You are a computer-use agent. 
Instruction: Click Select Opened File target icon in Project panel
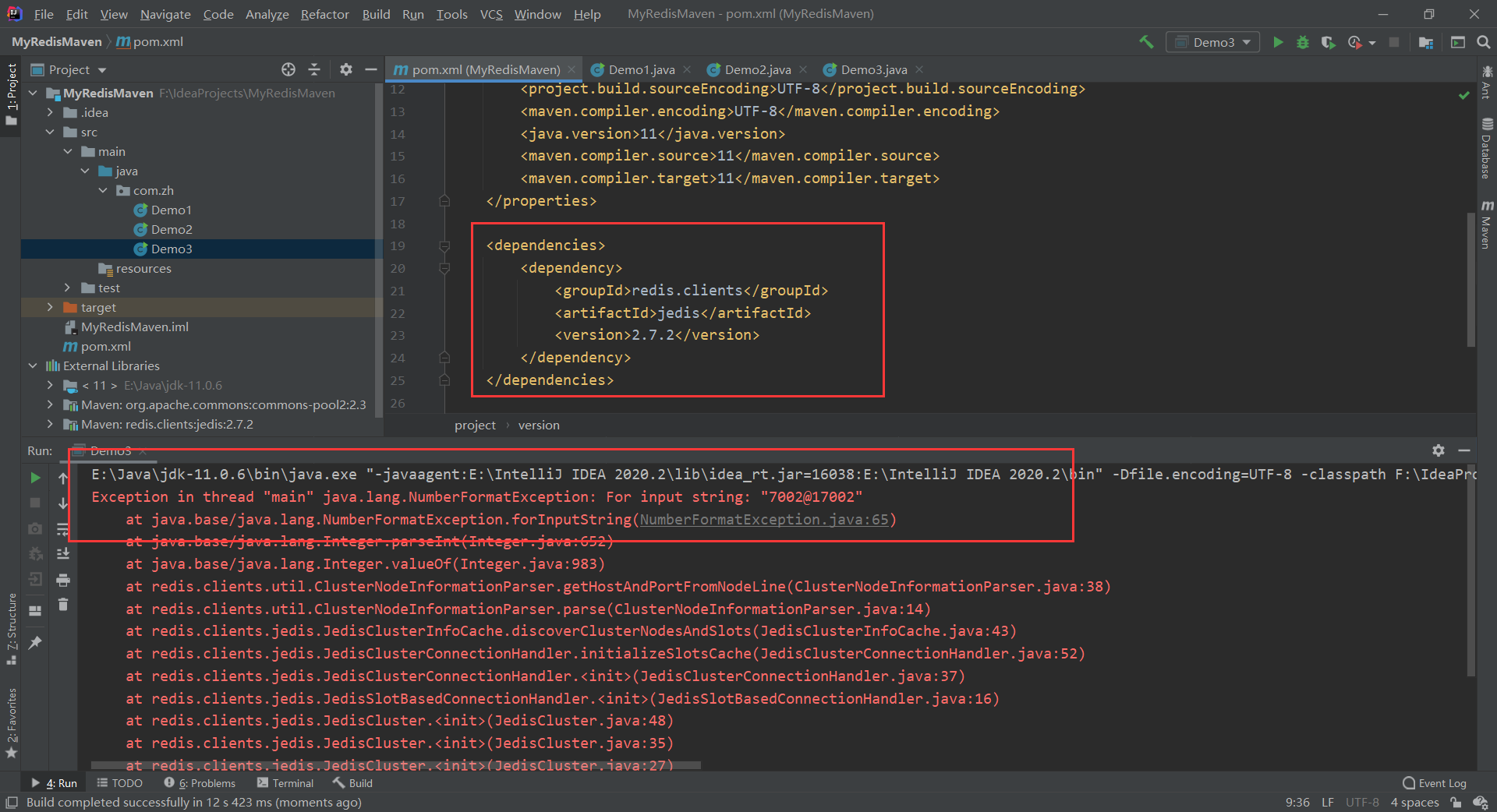coord(288,69)
